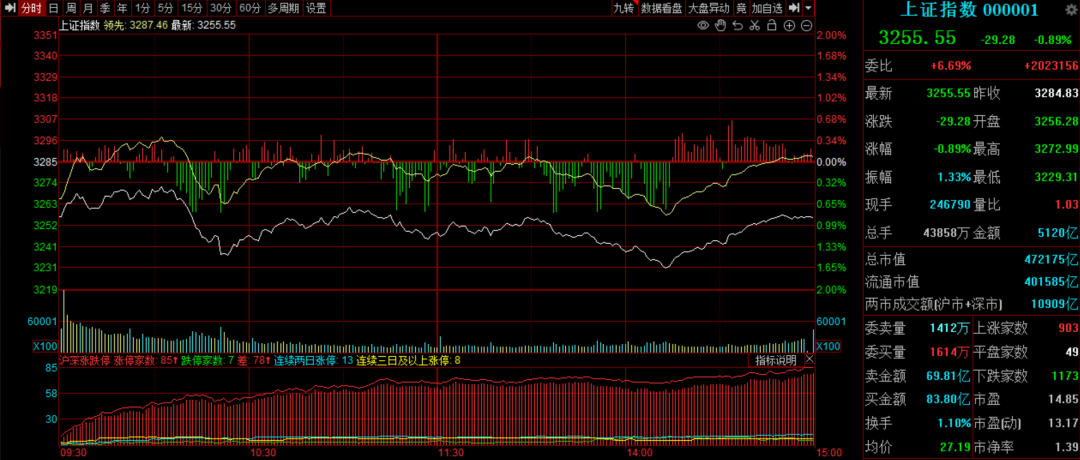Switch to the 季 quarterly chart tab
Viewport: 1080px width, 460px height.
tap(105, 8)
